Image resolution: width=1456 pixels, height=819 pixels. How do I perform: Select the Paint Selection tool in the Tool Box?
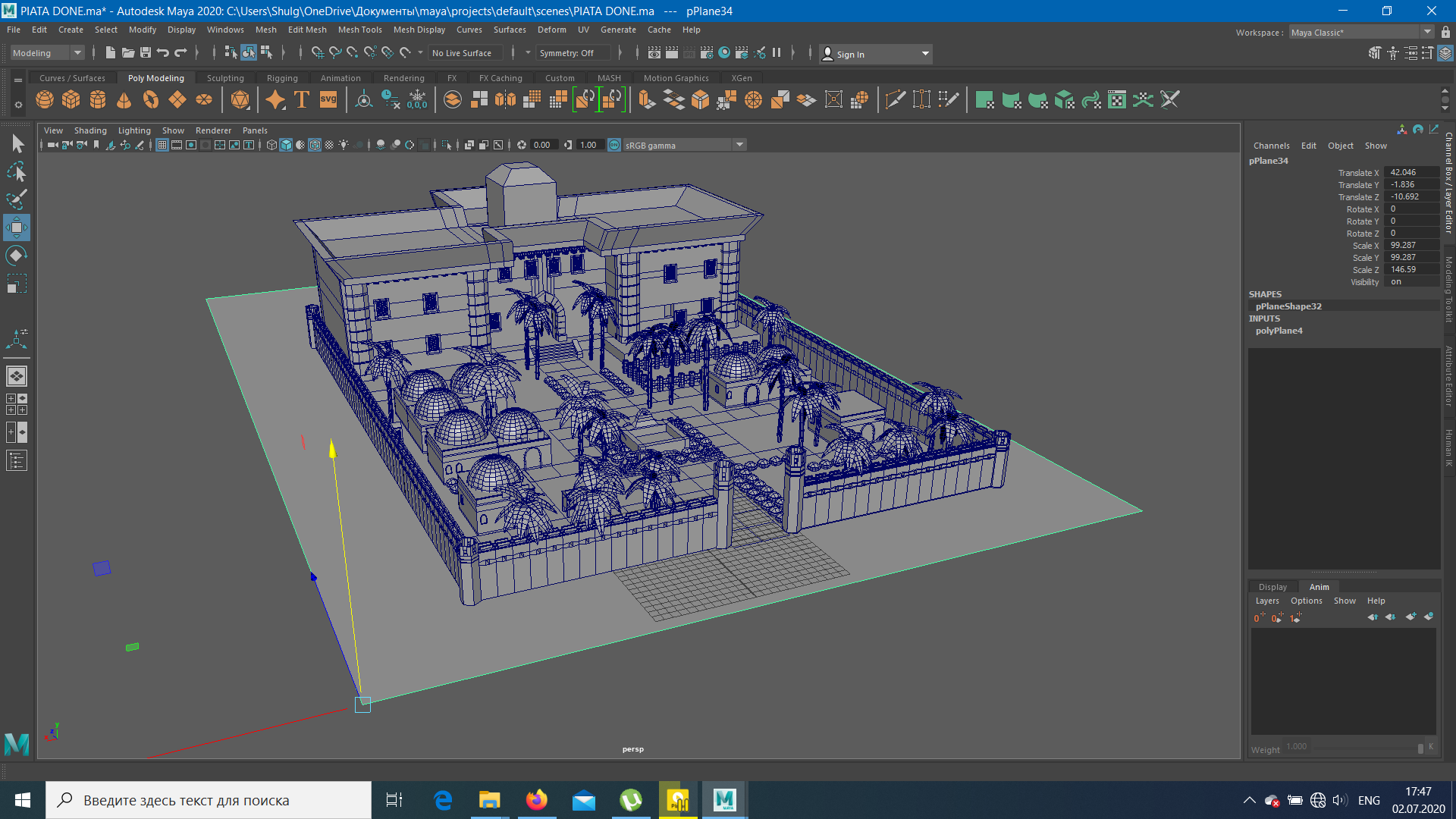(x=17, y=199)
